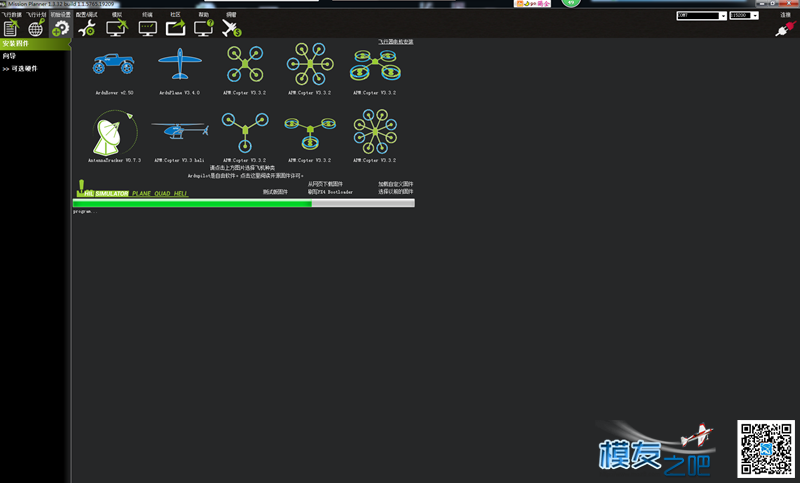Click the "APM:Copter V3.3 heli" label
Viewport: 800px width, 483px height.
[x=180, y=160]
